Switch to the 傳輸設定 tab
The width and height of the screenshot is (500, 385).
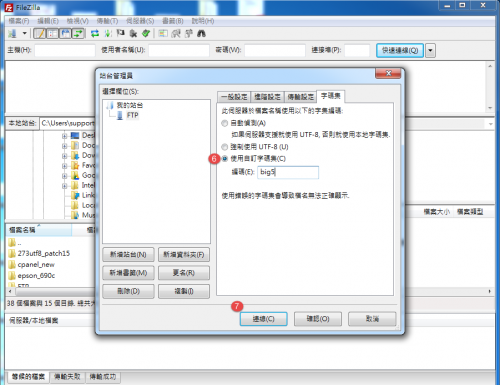pyautogui.click(x=301, y=97)
